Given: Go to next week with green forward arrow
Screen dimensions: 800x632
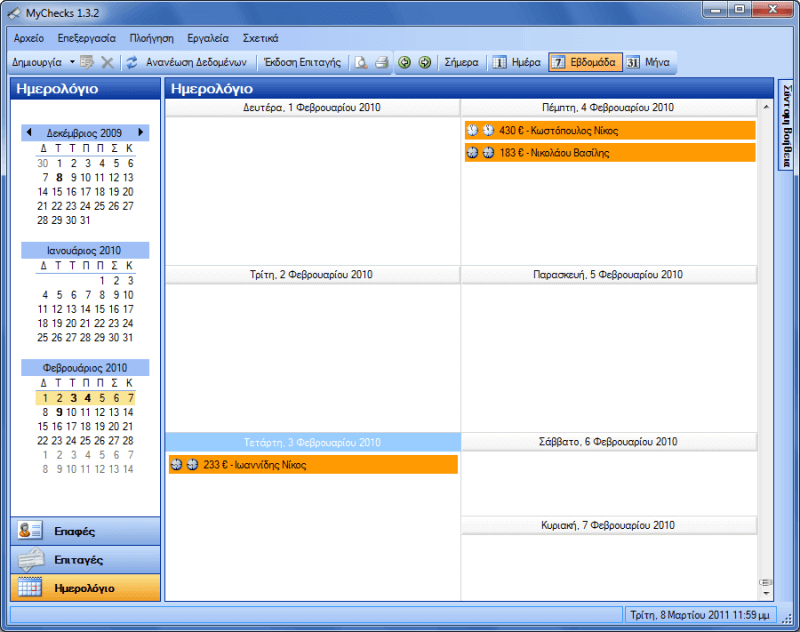Looking at the screenshot, I should coord(425,62).
